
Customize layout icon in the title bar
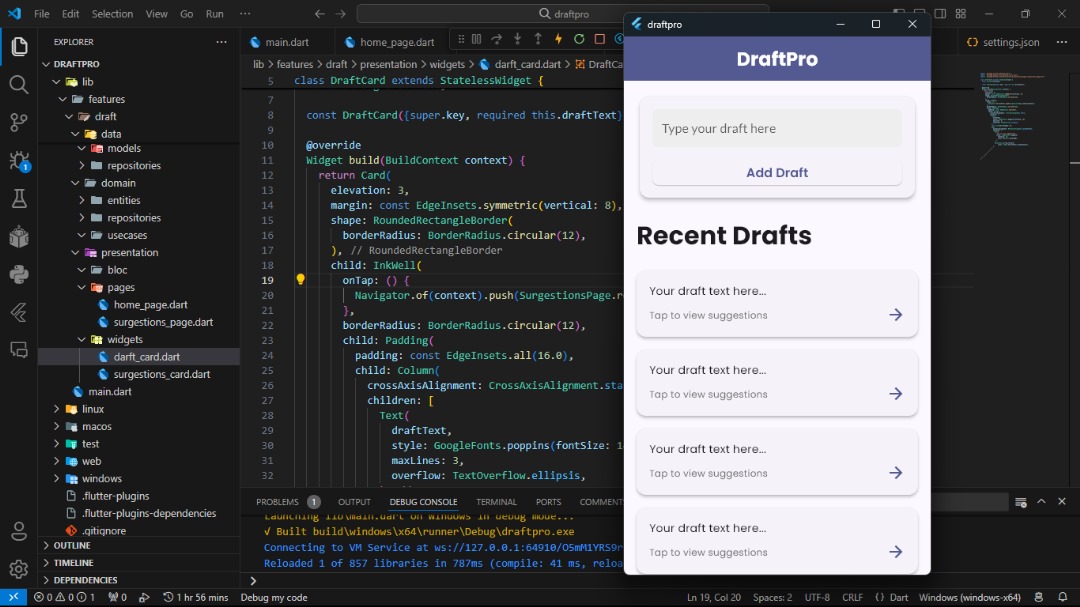point(961,14)
